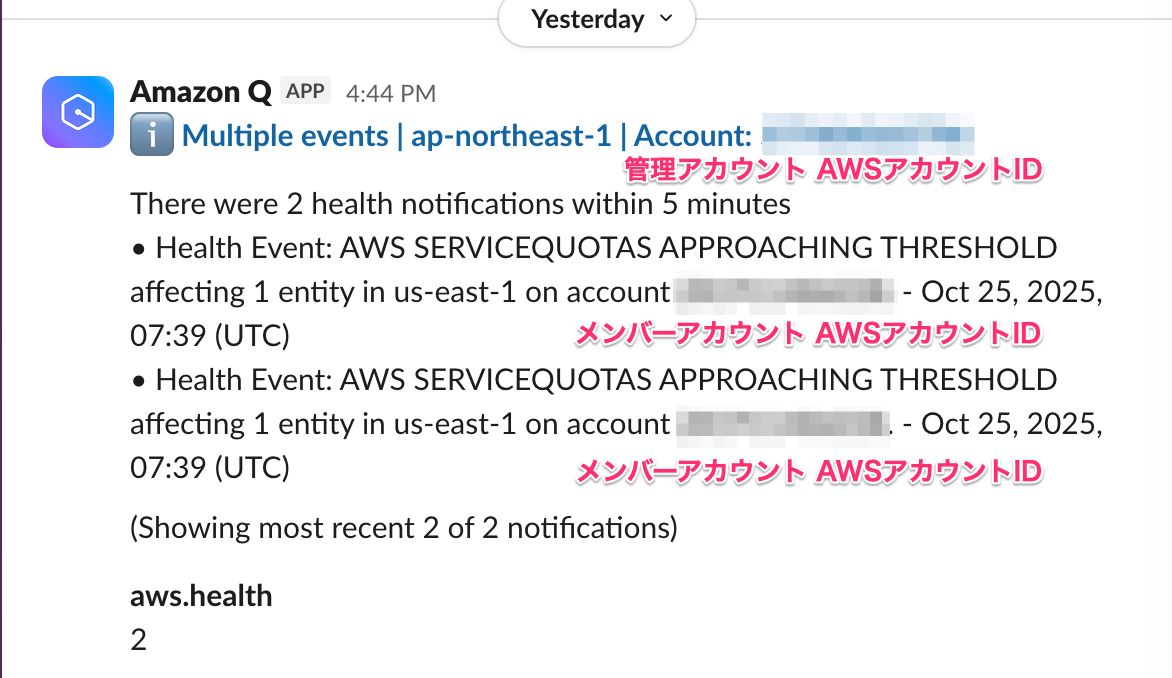Open the Amazon Q app avatar
Image resolution: width=1172 pixels, height=678 pixels.
tap(78, 112)
